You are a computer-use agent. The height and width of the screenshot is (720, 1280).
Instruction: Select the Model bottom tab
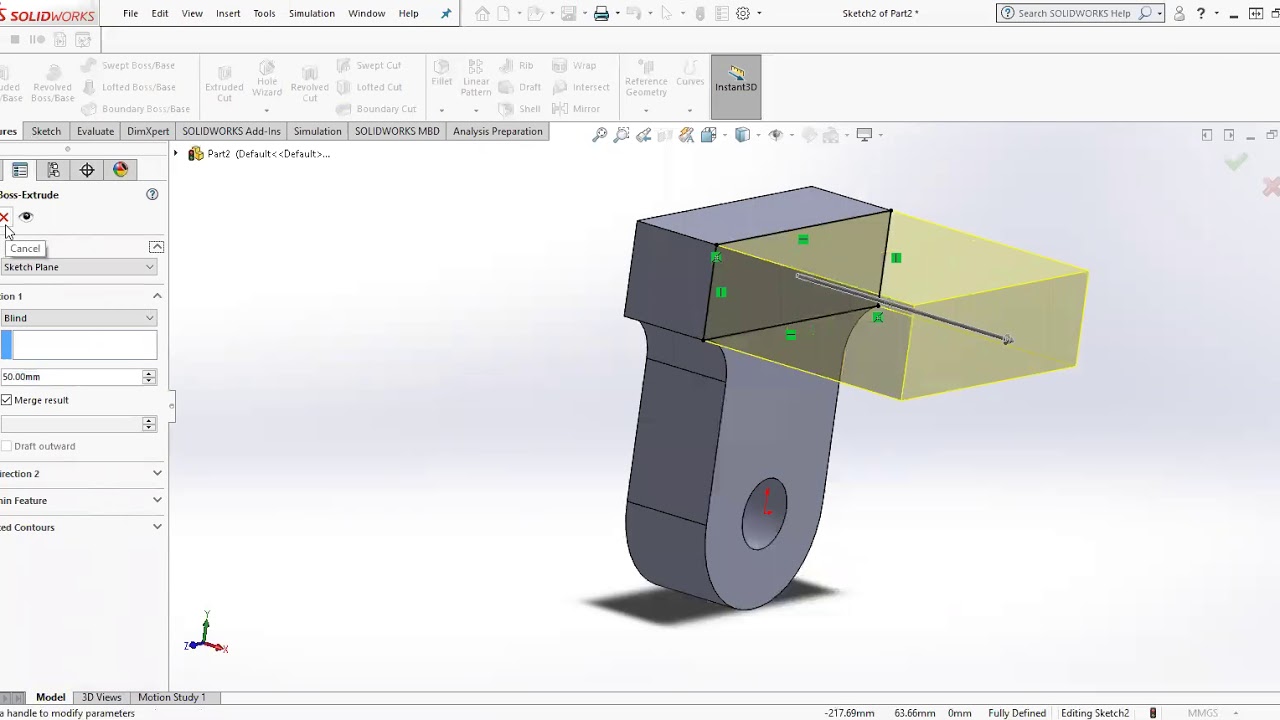[x=50, y=697]
